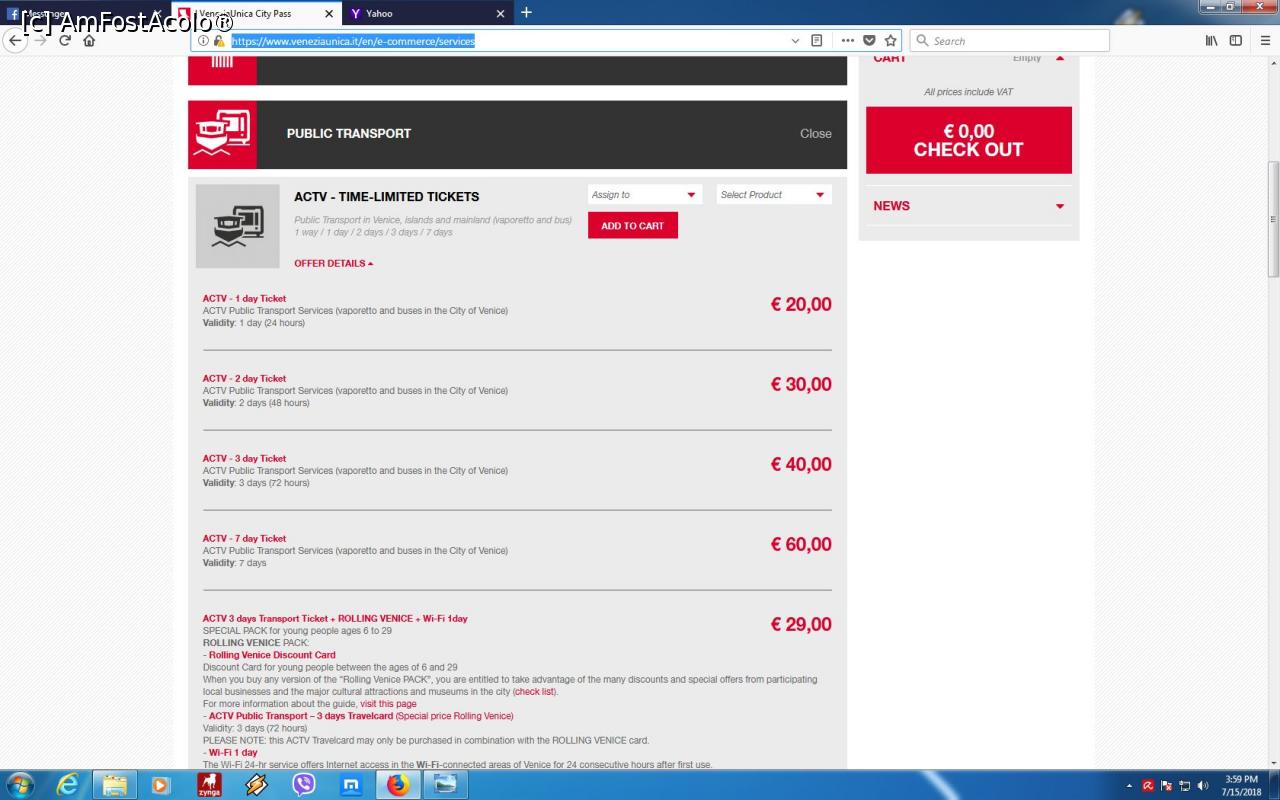Switch to Firefox in the taskbar

pyautogui.click(x=398, y=785)
